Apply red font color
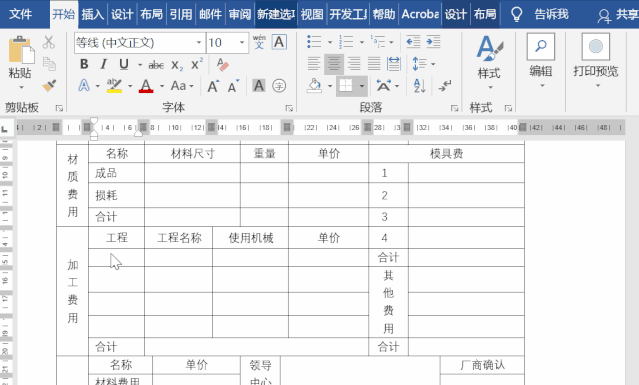 [x=146, y=86]
